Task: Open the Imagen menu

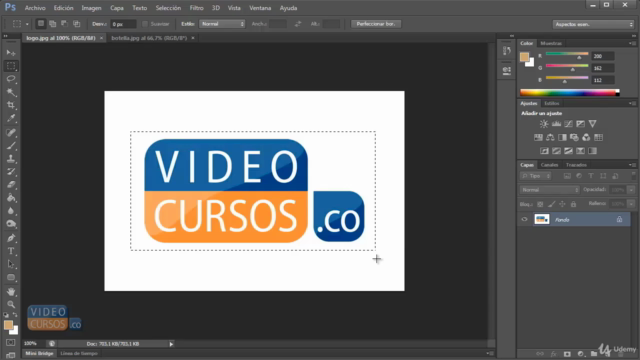Action: pos(91,8)
